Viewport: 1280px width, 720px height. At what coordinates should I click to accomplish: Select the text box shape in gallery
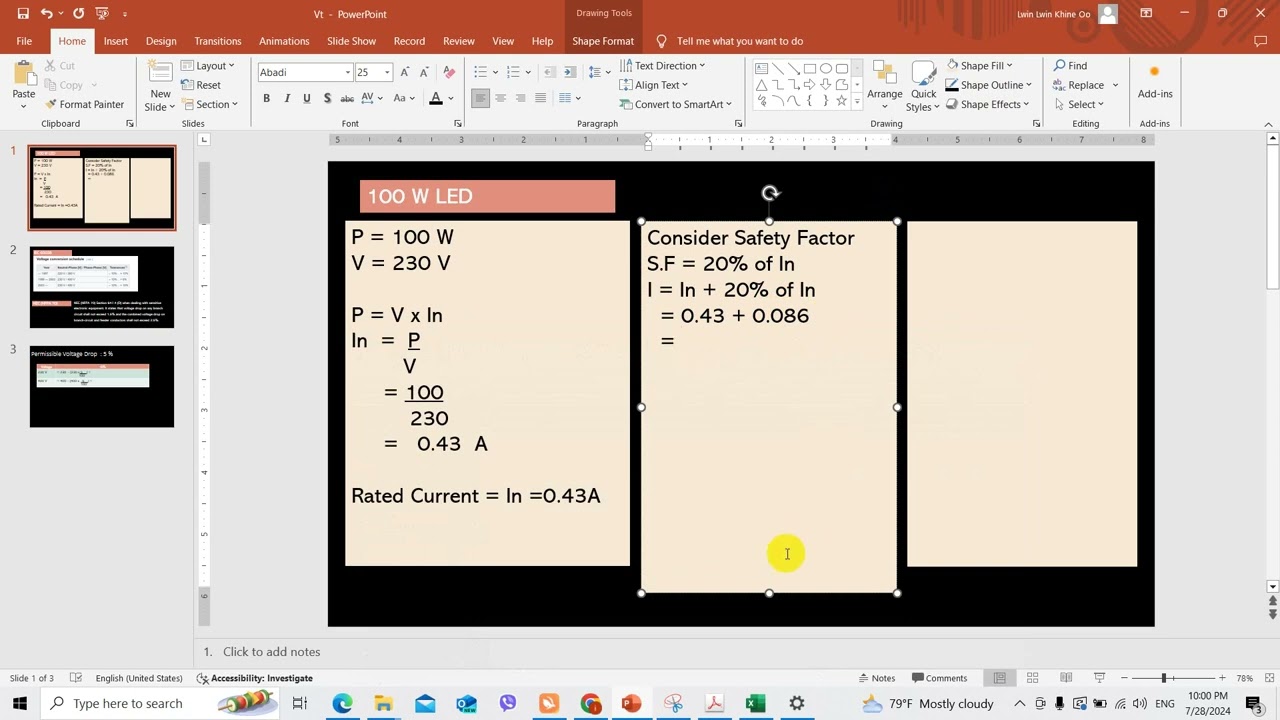click(761, 69)
